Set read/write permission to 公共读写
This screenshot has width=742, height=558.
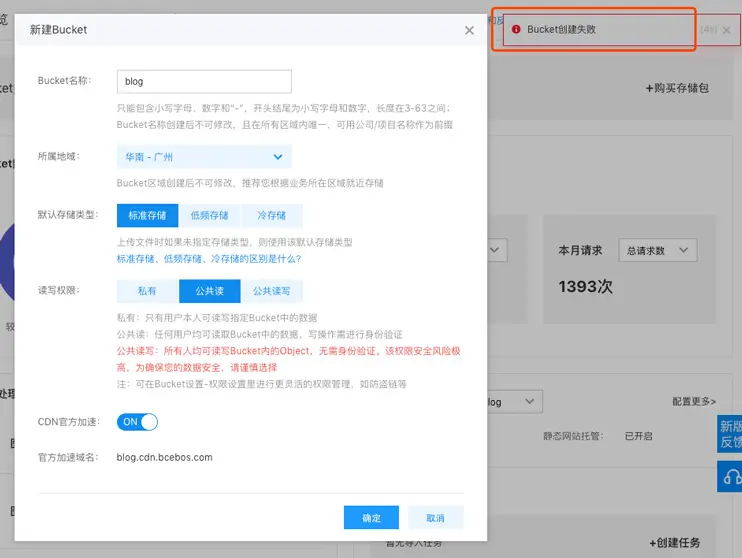pos(272,291)
